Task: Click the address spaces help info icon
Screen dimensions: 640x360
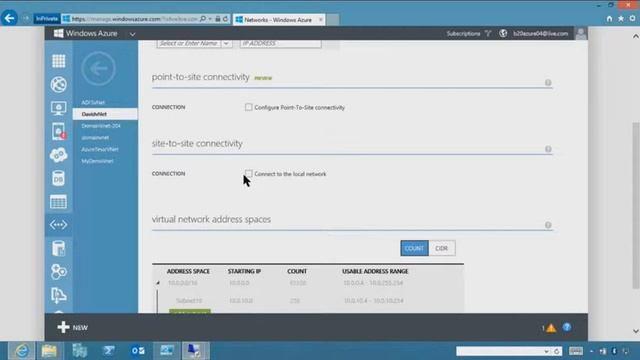Action: (x=548, y=225)
